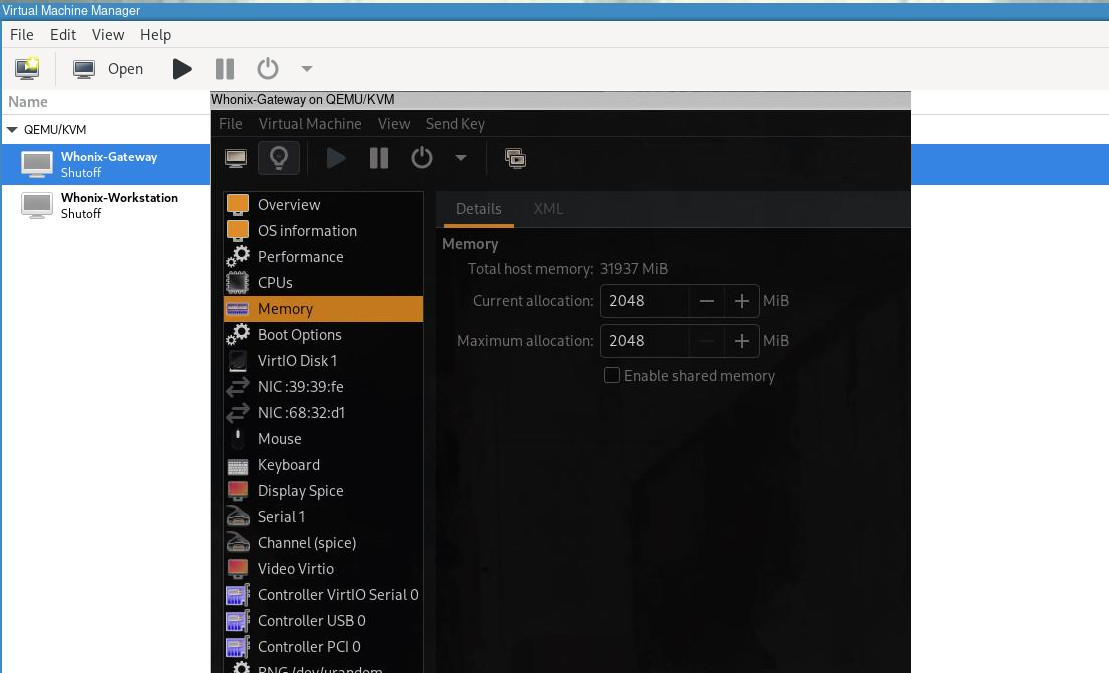Show the graphical console monitor icon

click(x=236, y=158)
